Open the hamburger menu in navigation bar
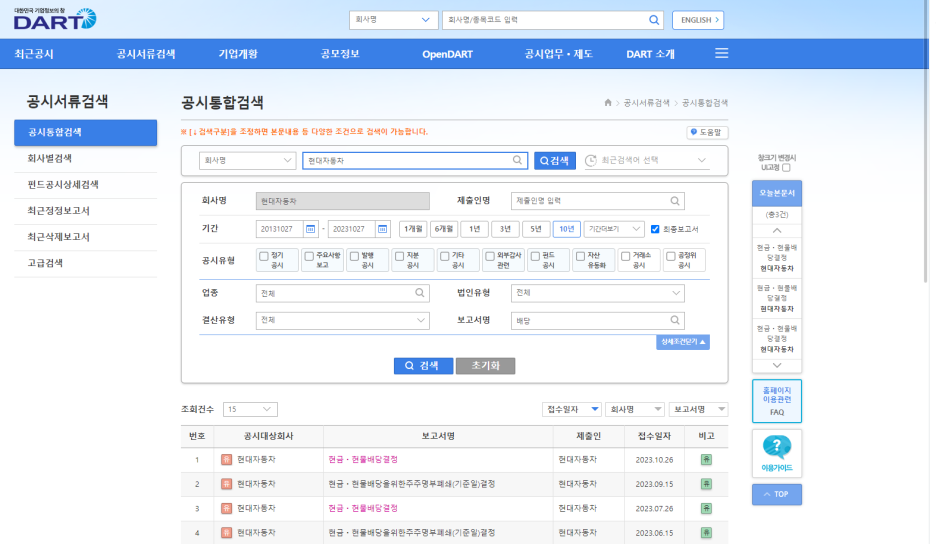936x544 pixels. coord(722,54)
